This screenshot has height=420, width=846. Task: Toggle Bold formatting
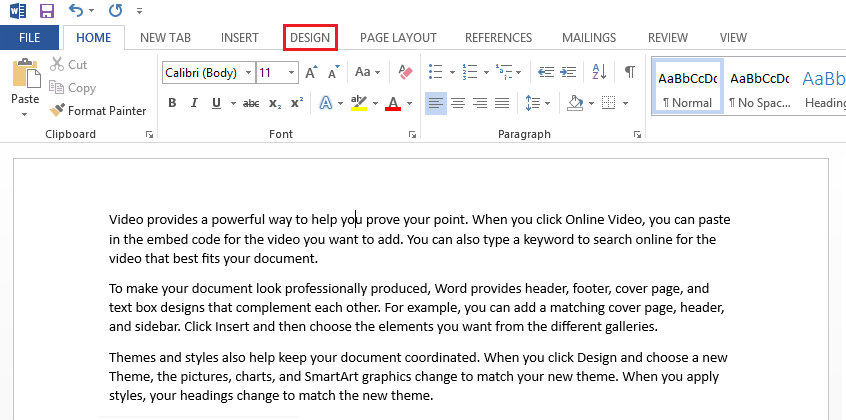click(172, 103)
